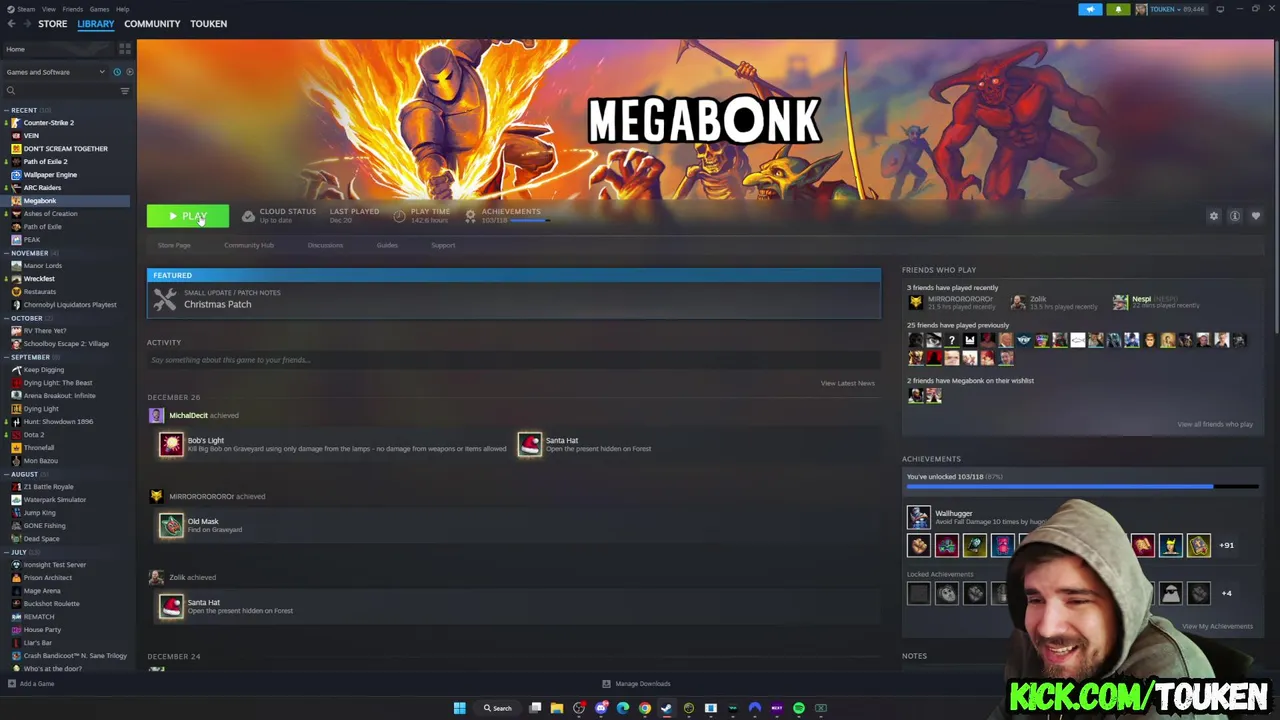Open the collections grid view icon
Viewport: 1280px width, 720px height.
125,49
